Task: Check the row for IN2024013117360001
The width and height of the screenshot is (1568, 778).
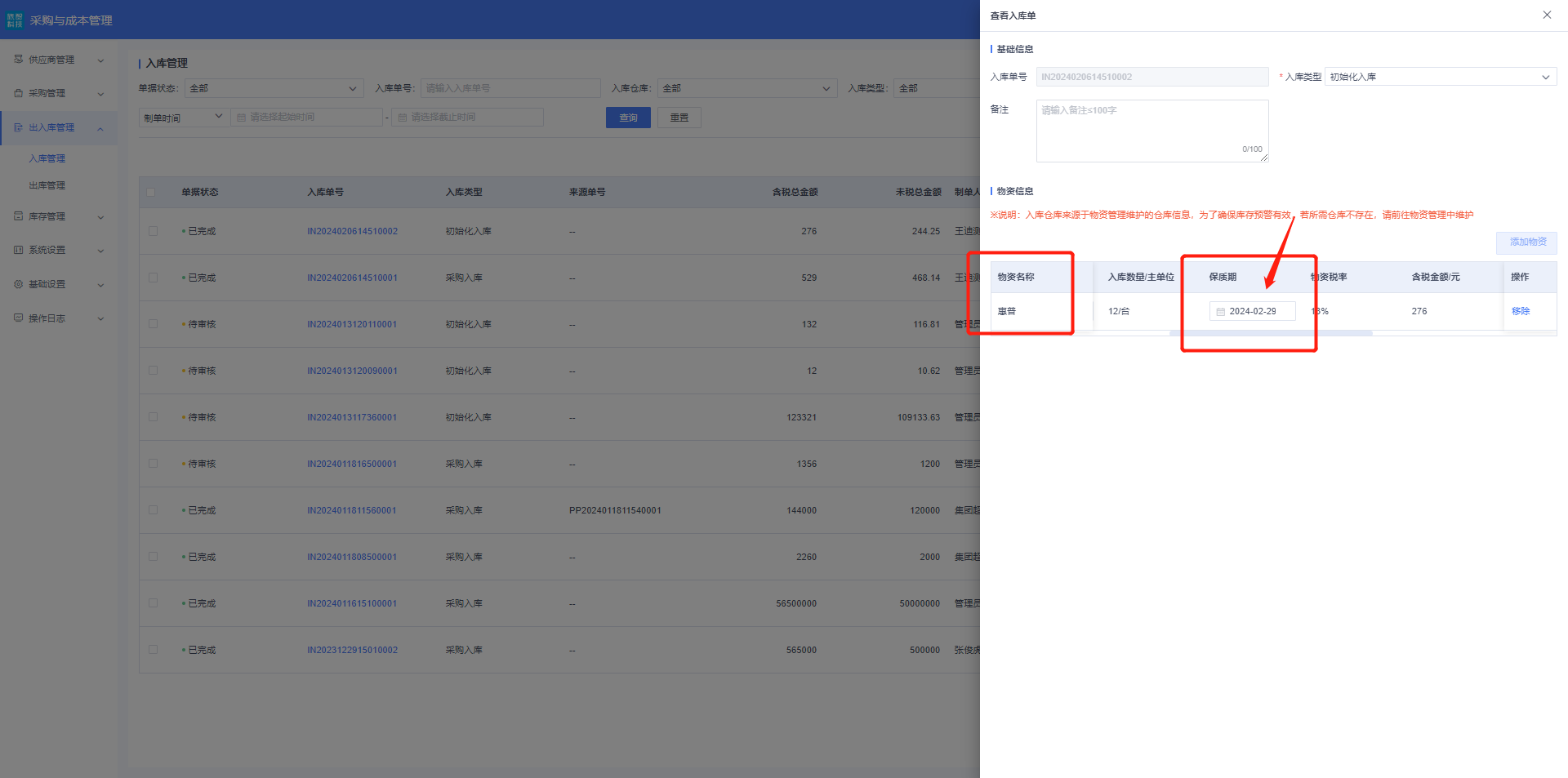Action: coord(153,417)
